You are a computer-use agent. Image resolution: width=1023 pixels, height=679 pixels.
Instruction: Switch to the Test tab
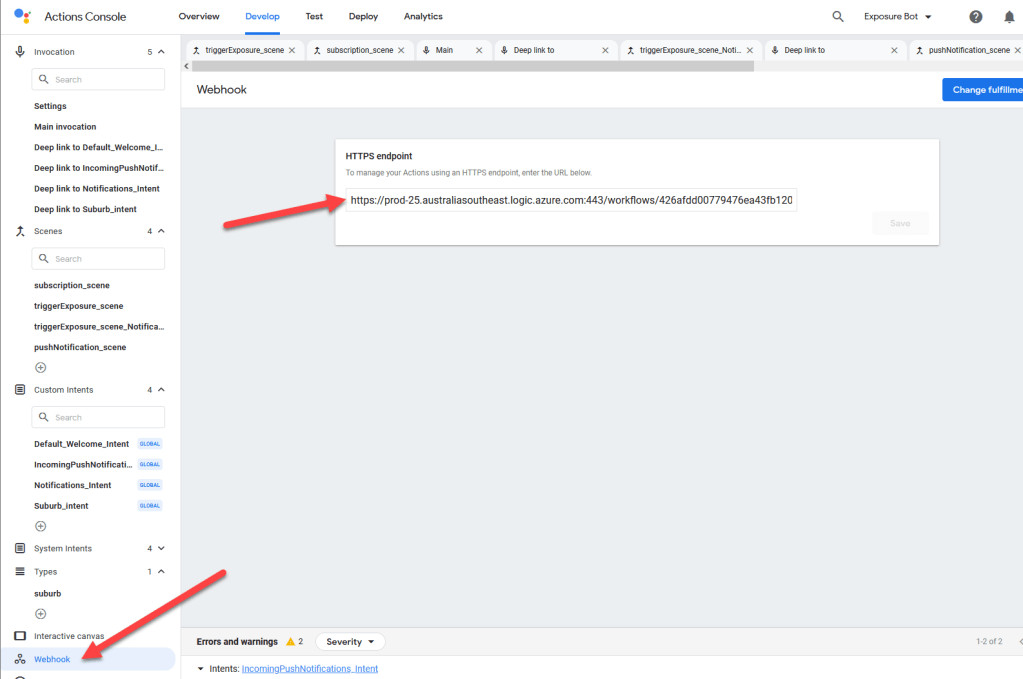313,16
